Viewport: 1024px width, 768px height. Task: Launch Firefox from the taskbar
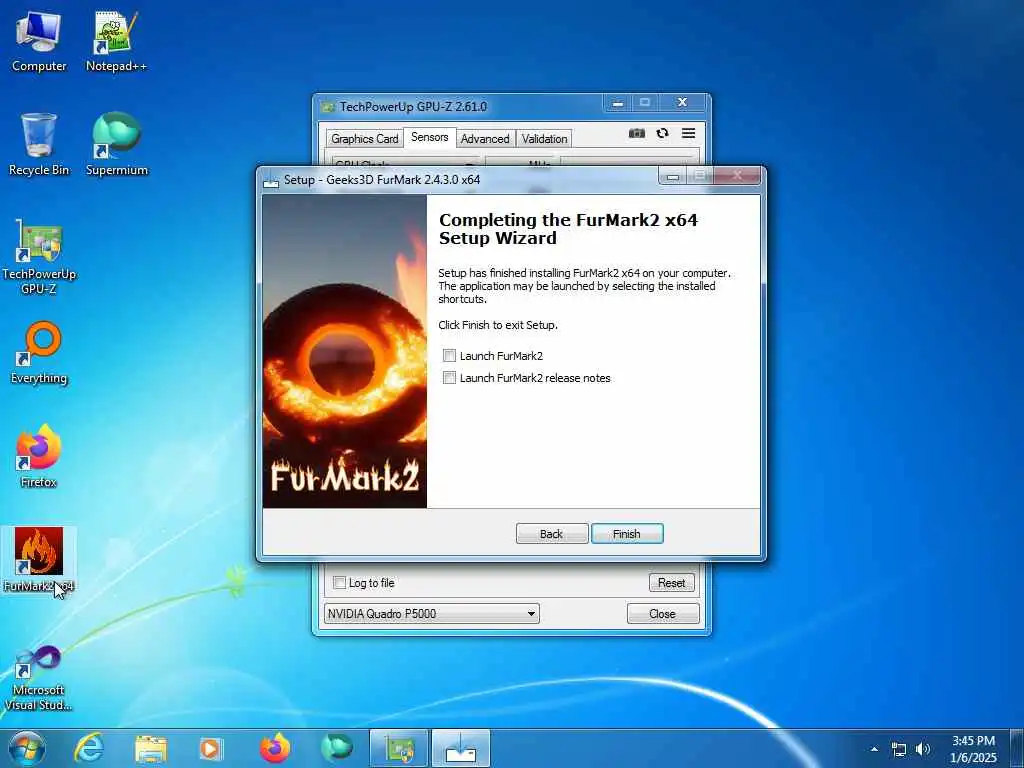(x=275, y=748)
